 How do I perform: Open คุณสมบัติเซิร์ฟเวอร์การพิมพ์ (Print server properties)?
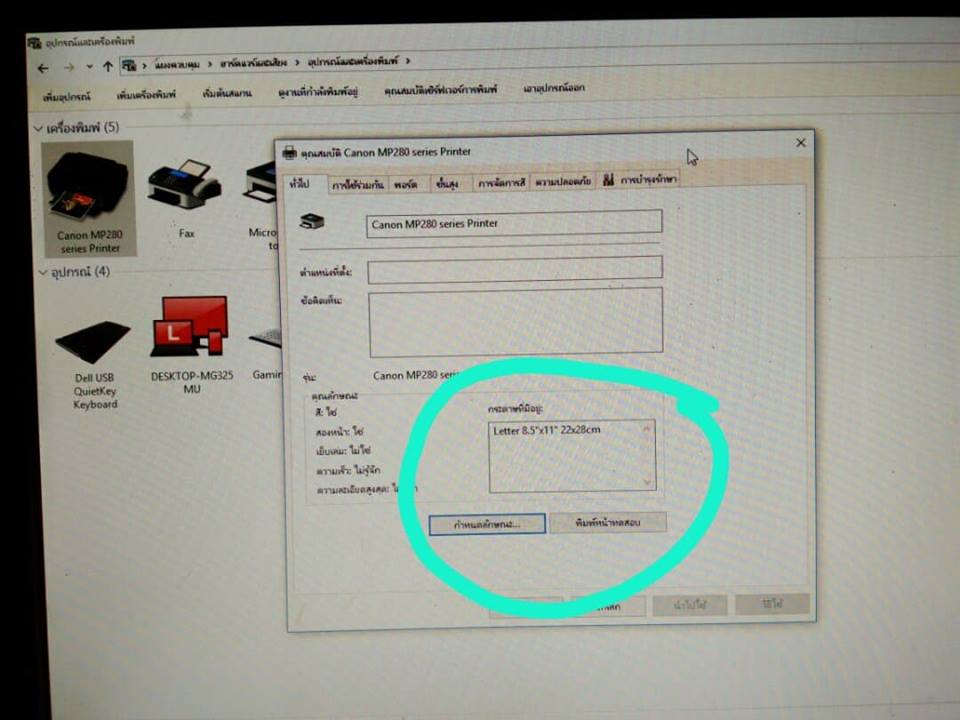440,90
